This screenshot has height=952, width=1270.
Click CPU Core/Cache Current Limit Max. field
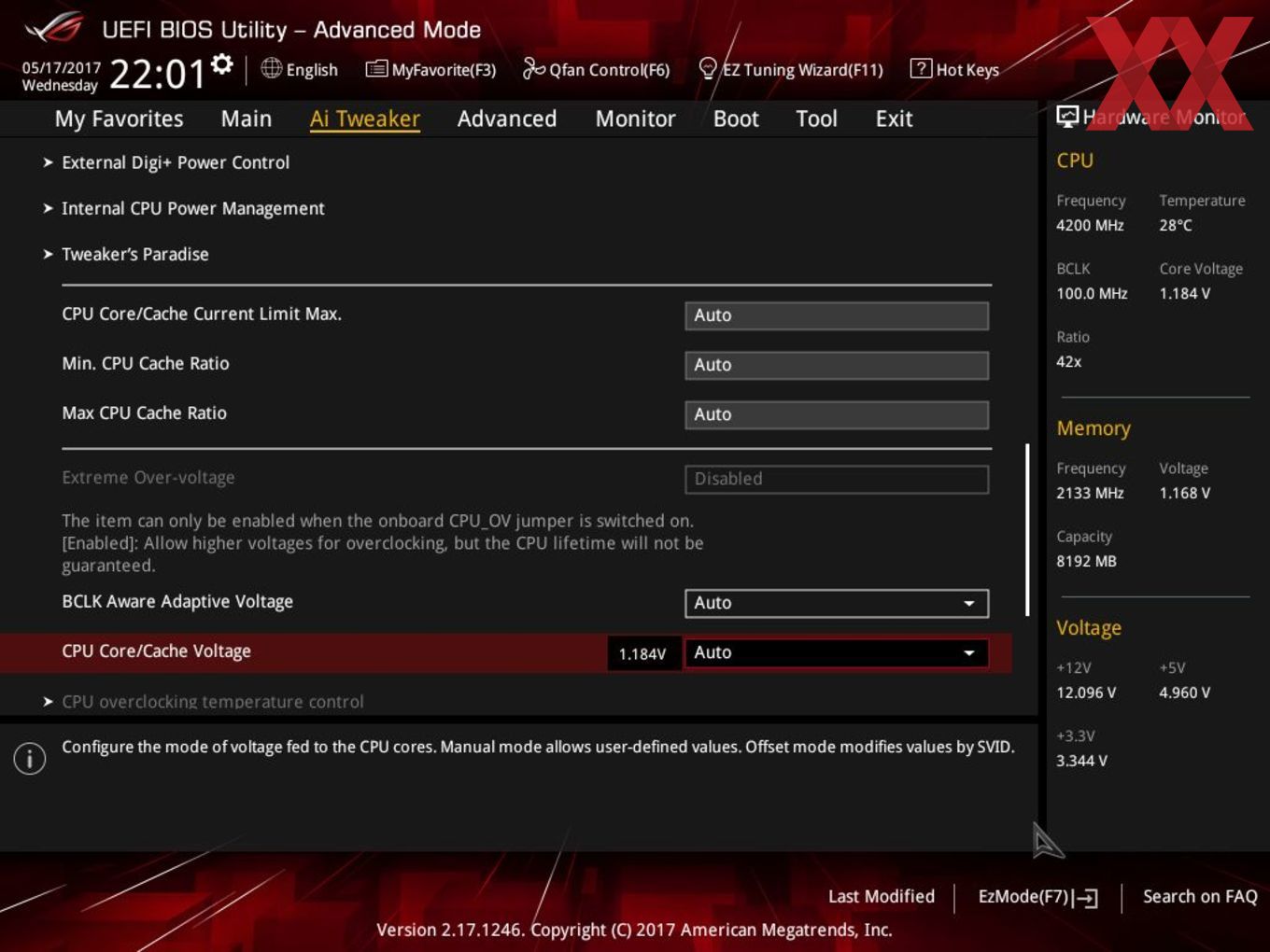point(837,315)
